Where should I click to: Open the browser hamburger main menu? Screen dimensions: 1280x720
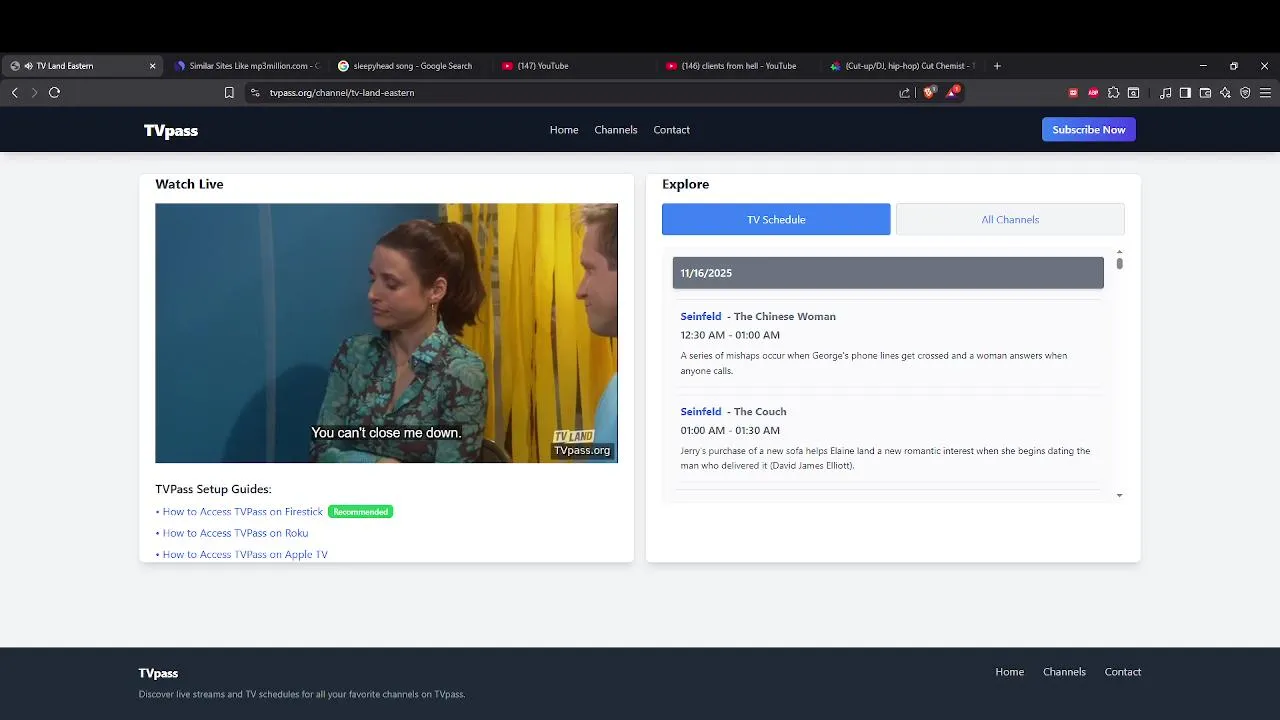[1265, 92]
